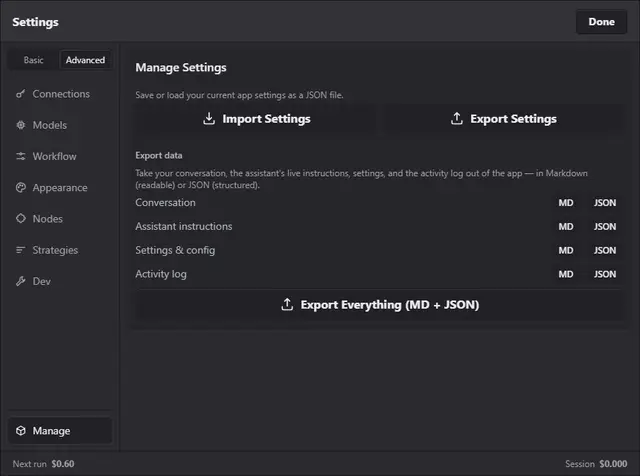Click 'Save or load your current app settings' text

coord(239,95)
